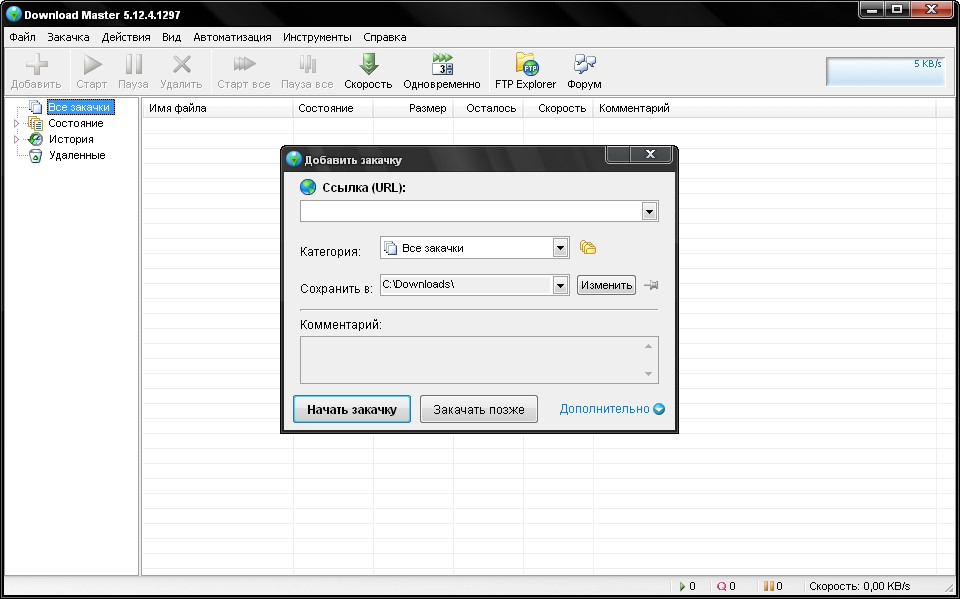Click the История clock icon in tree
Viewport: 960px width, 599px height.
coord(36,139)
